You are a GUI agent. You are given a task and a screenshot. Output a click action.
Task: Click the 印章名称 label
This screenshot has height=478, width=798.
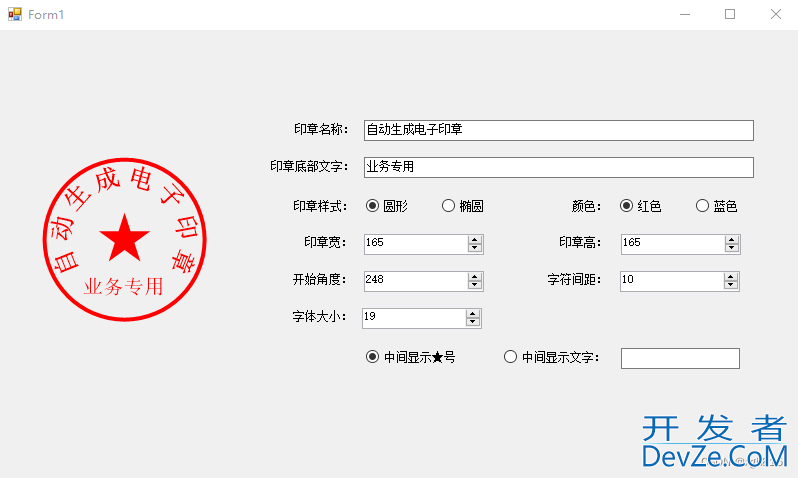click(321, 129)
